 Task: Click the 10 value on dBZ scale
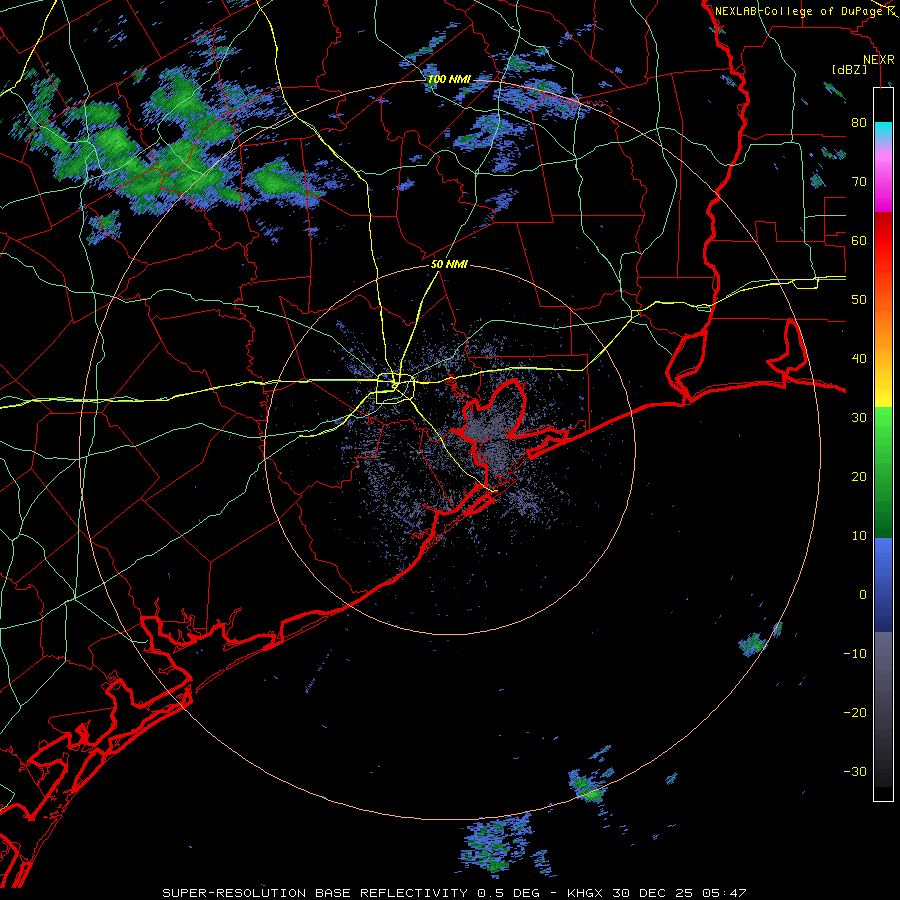tap(859, 536)
